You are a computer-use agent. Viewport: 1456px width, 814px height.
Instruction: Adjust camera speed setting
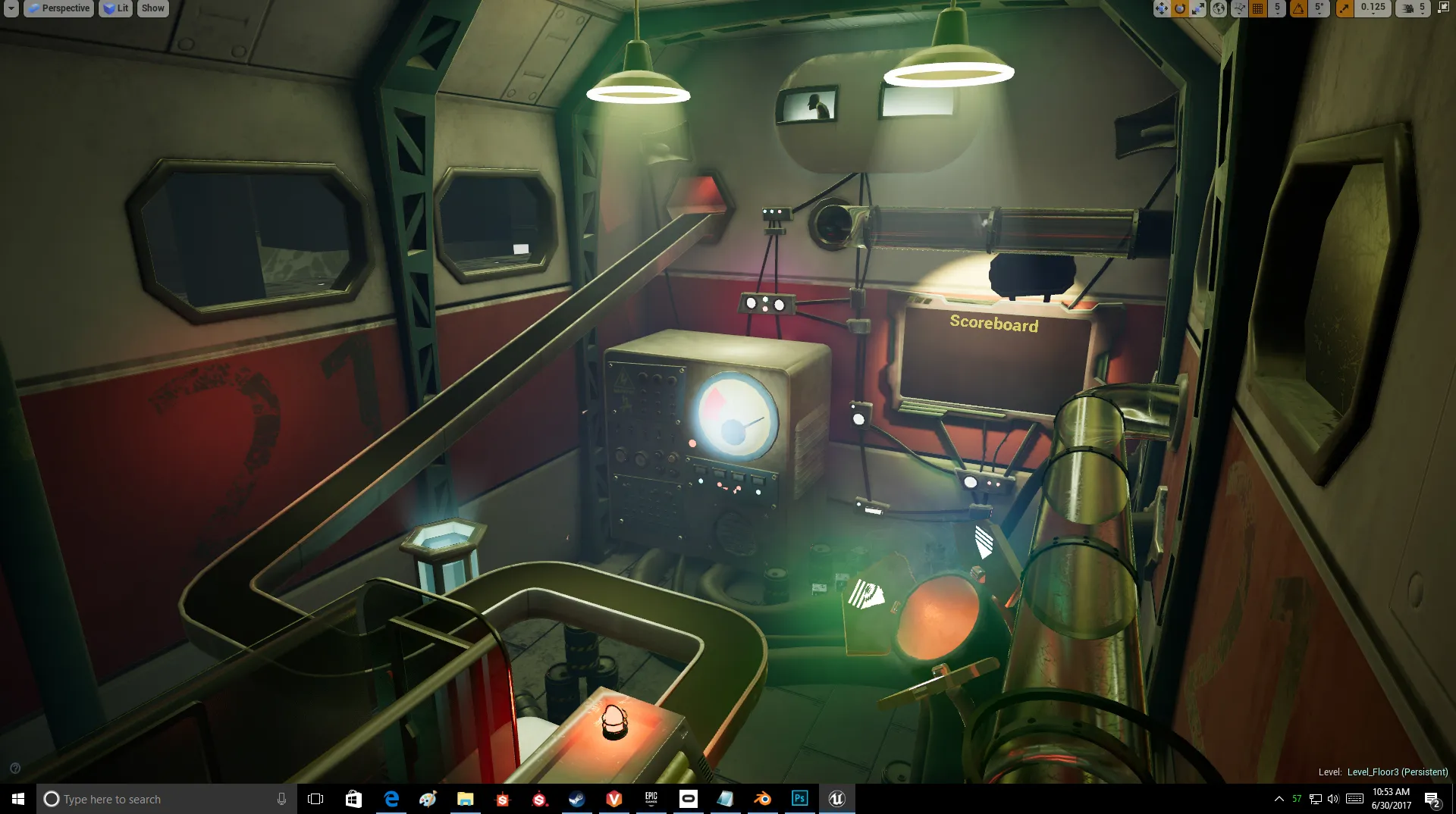pos(1413,8)
